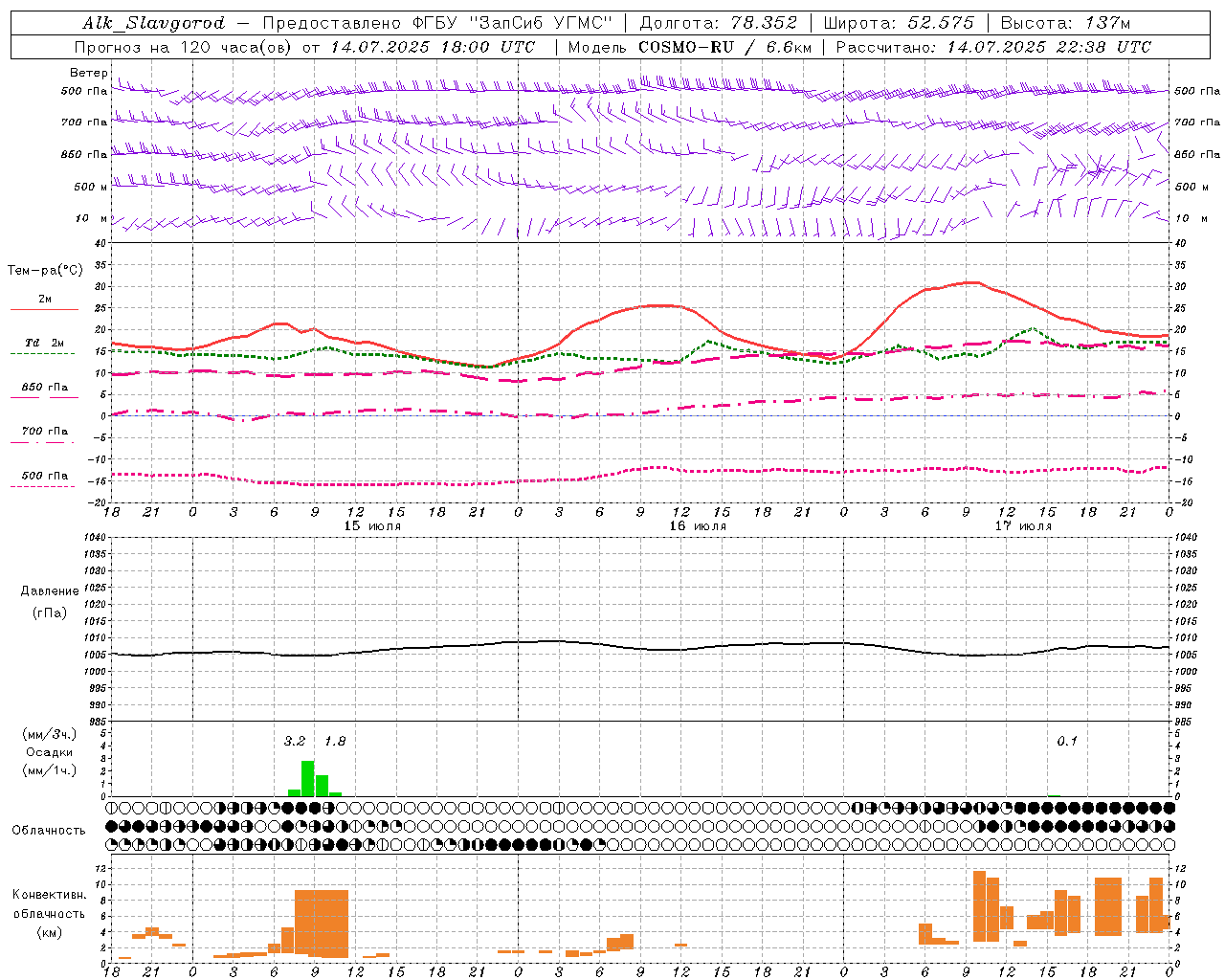The height and width of the screenshot is (980, 1225).
Task: Click the left 500 м wind level label
Action: [91, 187]
